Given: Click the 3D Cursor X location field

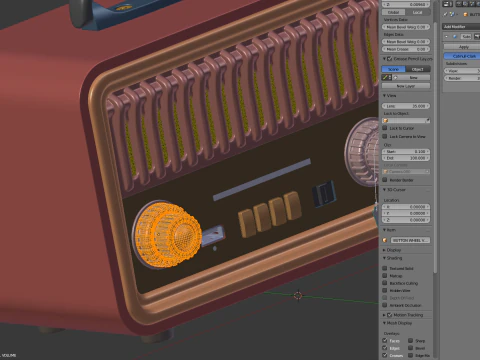Looking at the screenshot, I should point(406,207).
